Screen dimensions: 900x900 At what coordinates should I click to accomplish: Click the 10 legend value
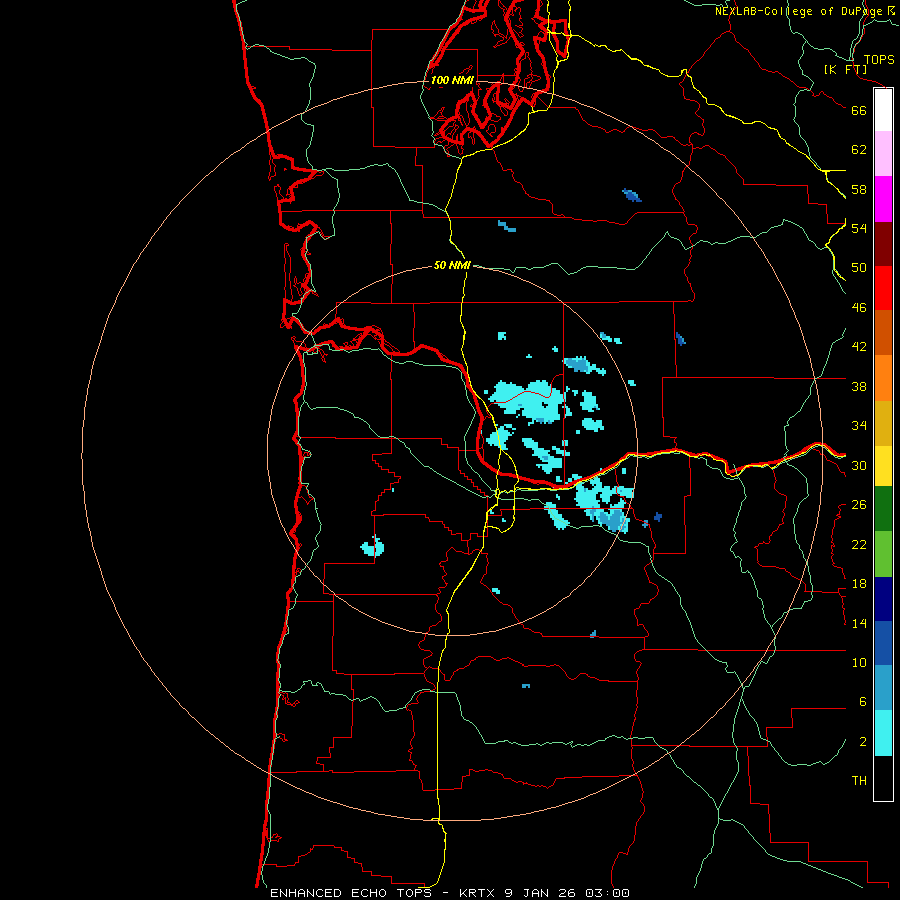pos(859,663)
